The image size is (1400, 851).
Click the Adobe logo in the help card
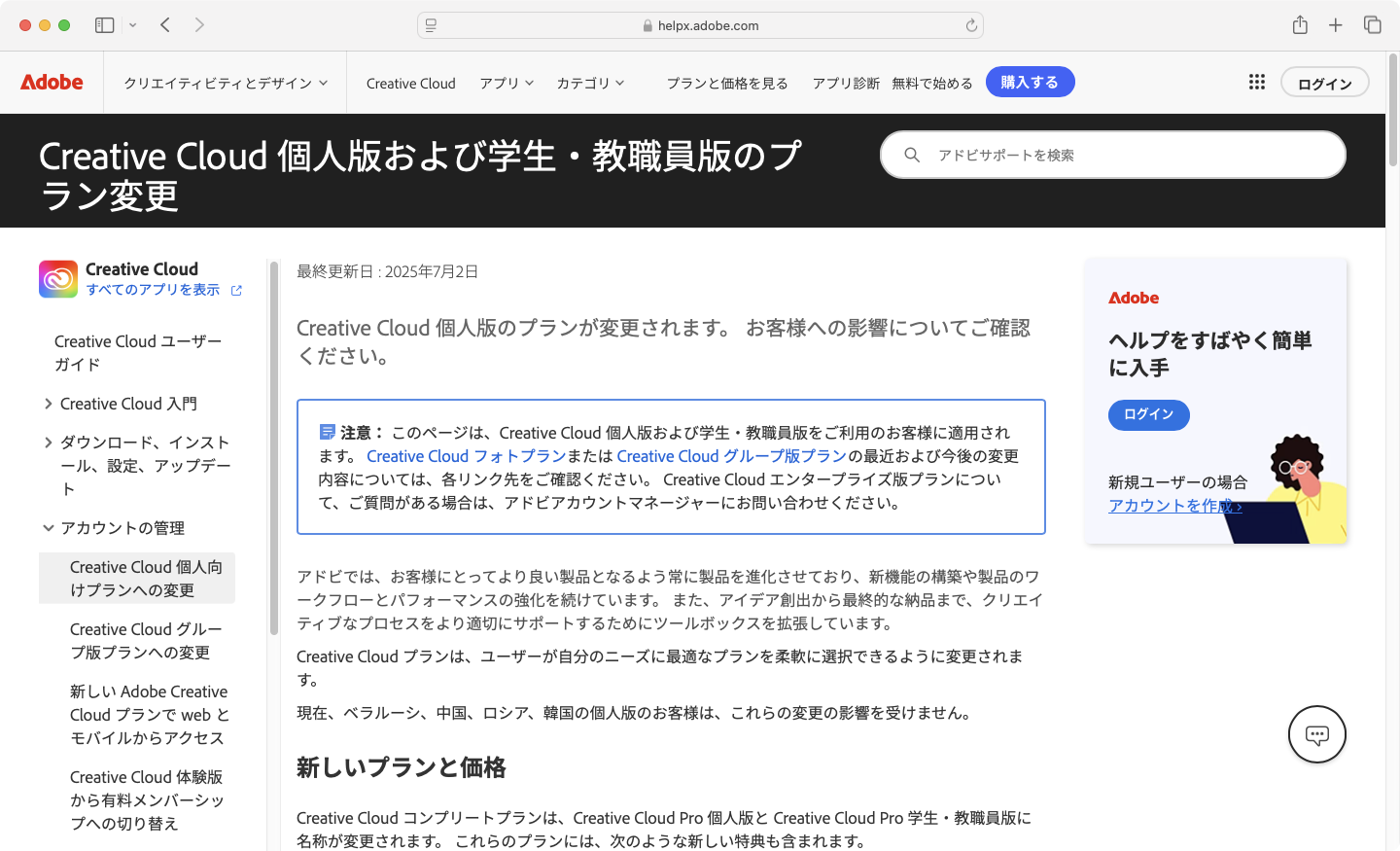click(1134, 298)
